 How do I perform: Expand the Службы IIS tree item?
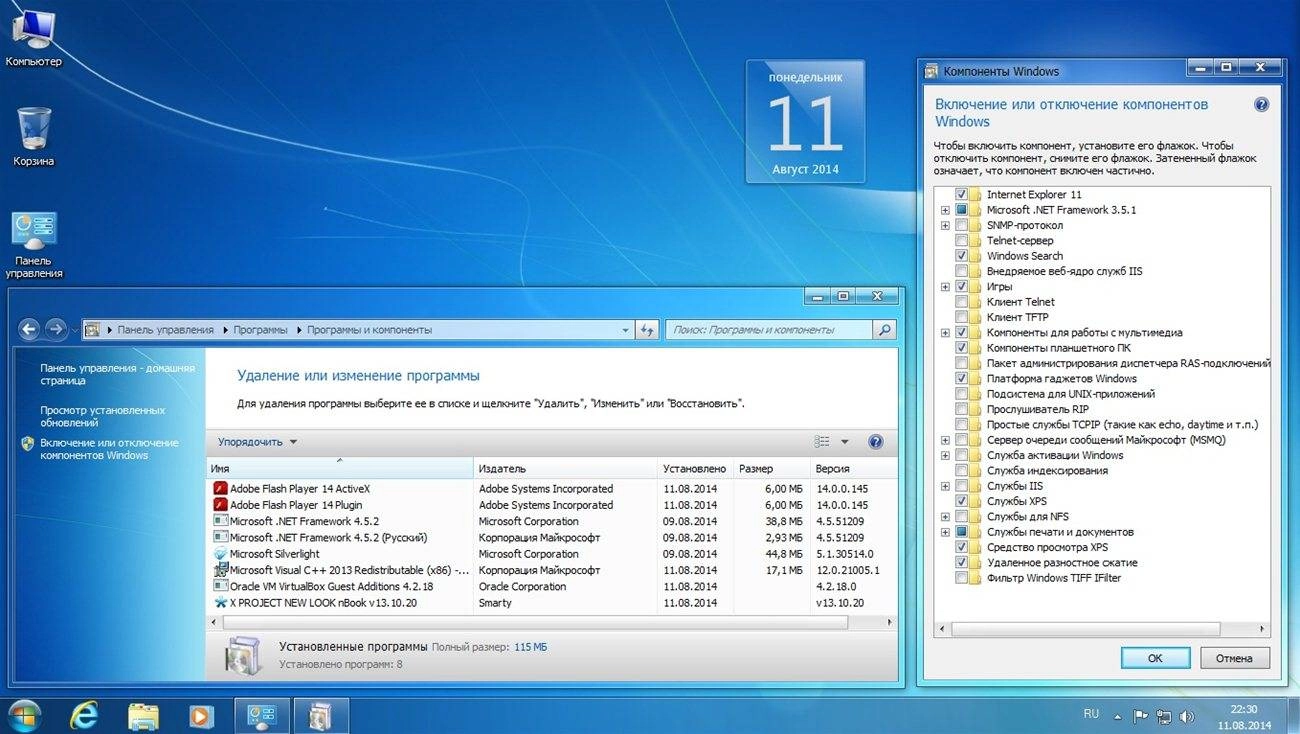(945, 485)
